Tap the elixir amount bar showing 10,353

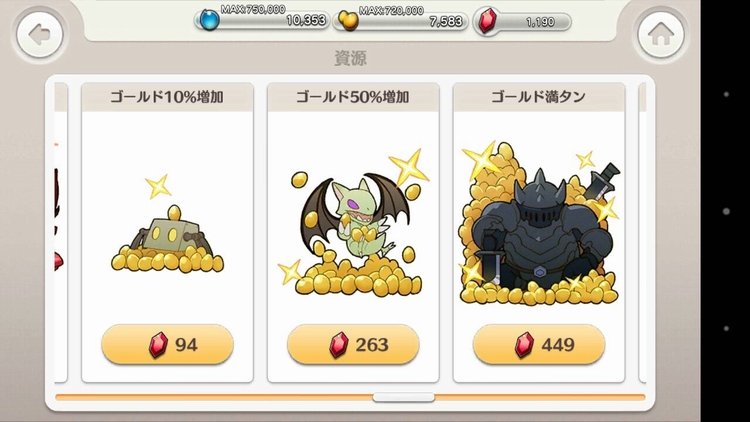[x=262, y=21]
